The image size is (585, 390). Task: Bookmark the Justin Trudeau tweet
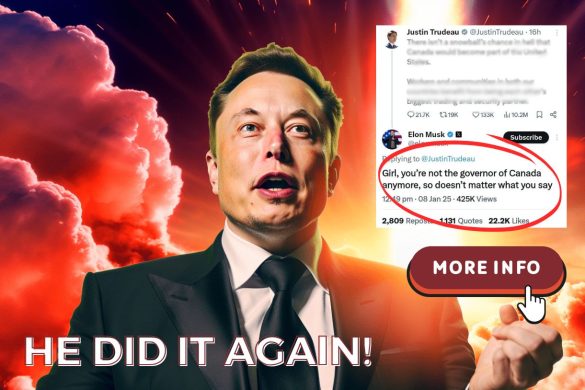539,115
